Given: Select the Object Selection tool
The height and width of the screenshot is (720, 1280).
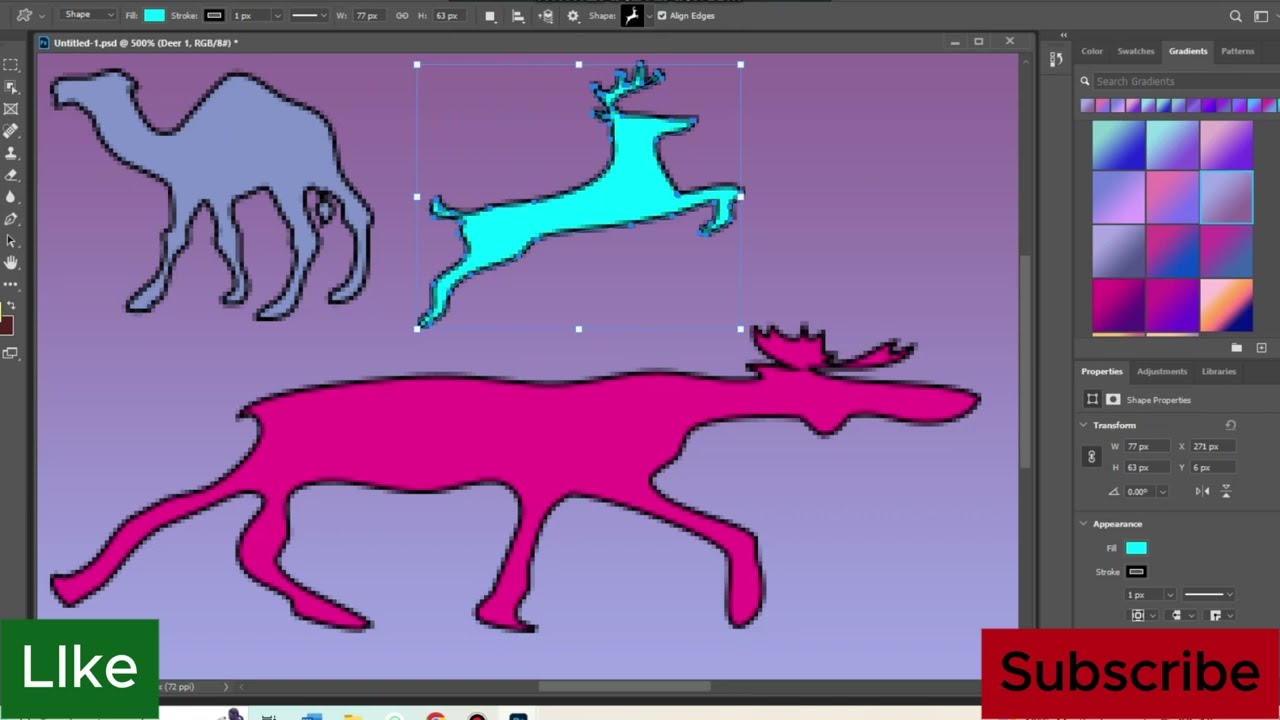Looking at the screenshot, I should 11,87.
